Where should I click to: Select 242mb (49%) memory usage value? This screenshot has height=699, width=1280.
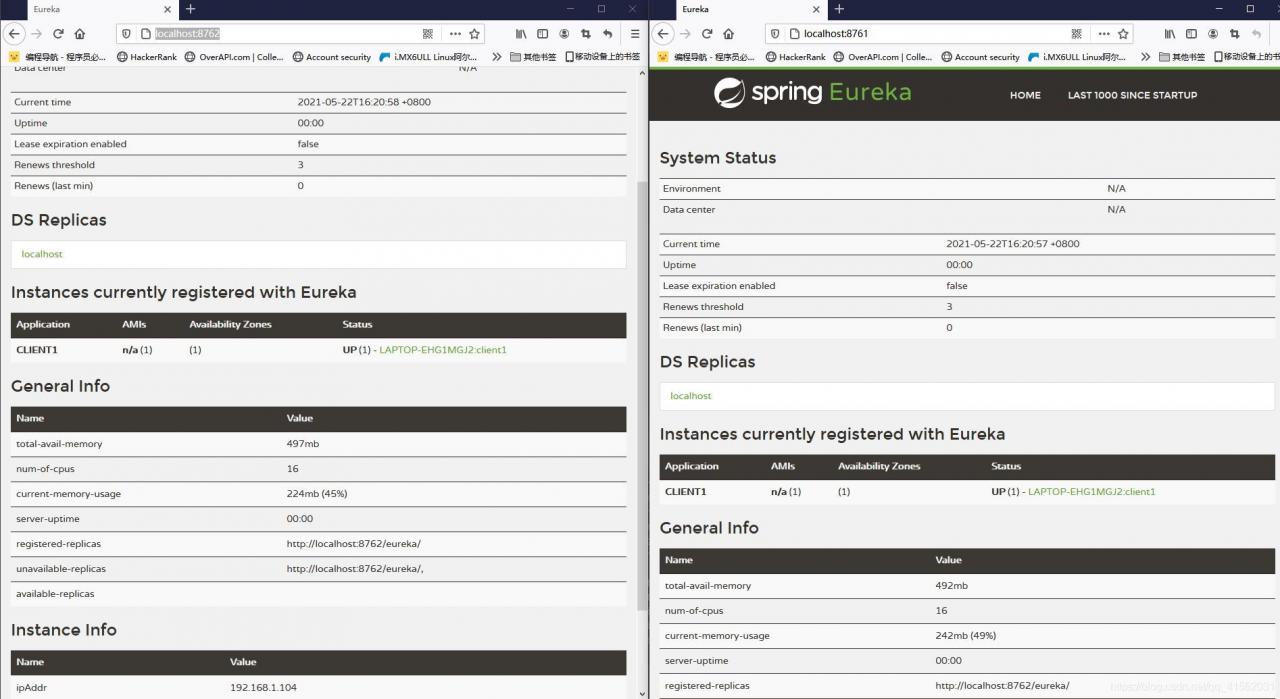[966, 636]
